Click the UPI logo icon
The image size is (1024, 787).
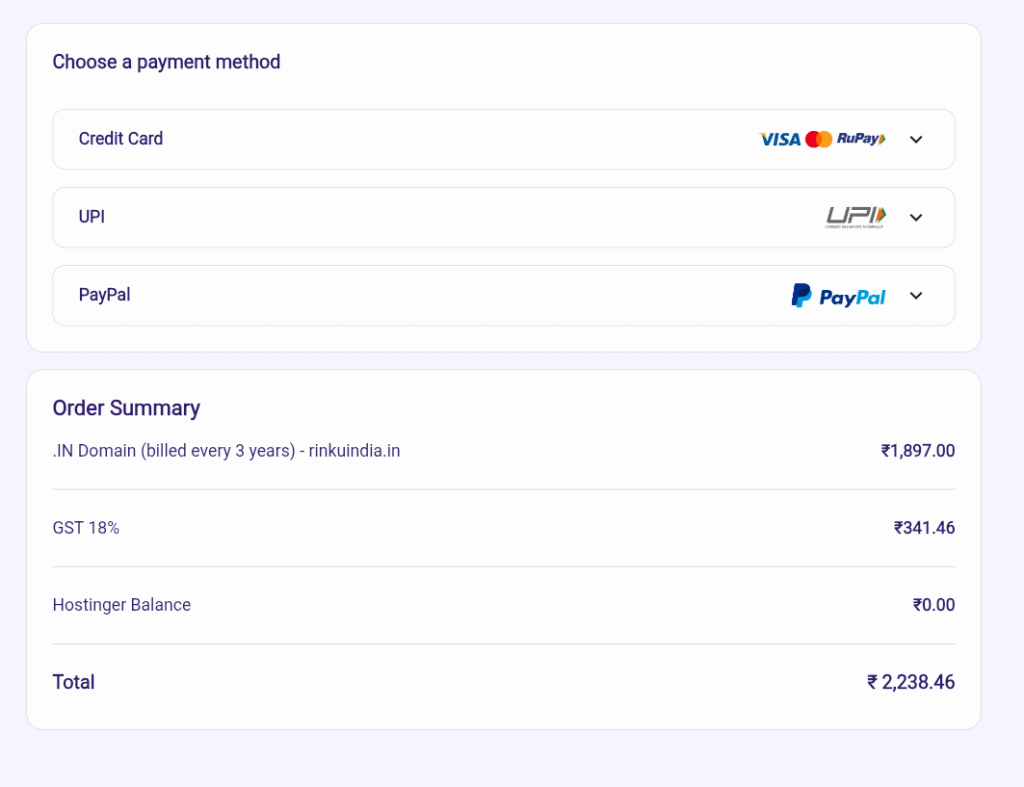[856, 217]
